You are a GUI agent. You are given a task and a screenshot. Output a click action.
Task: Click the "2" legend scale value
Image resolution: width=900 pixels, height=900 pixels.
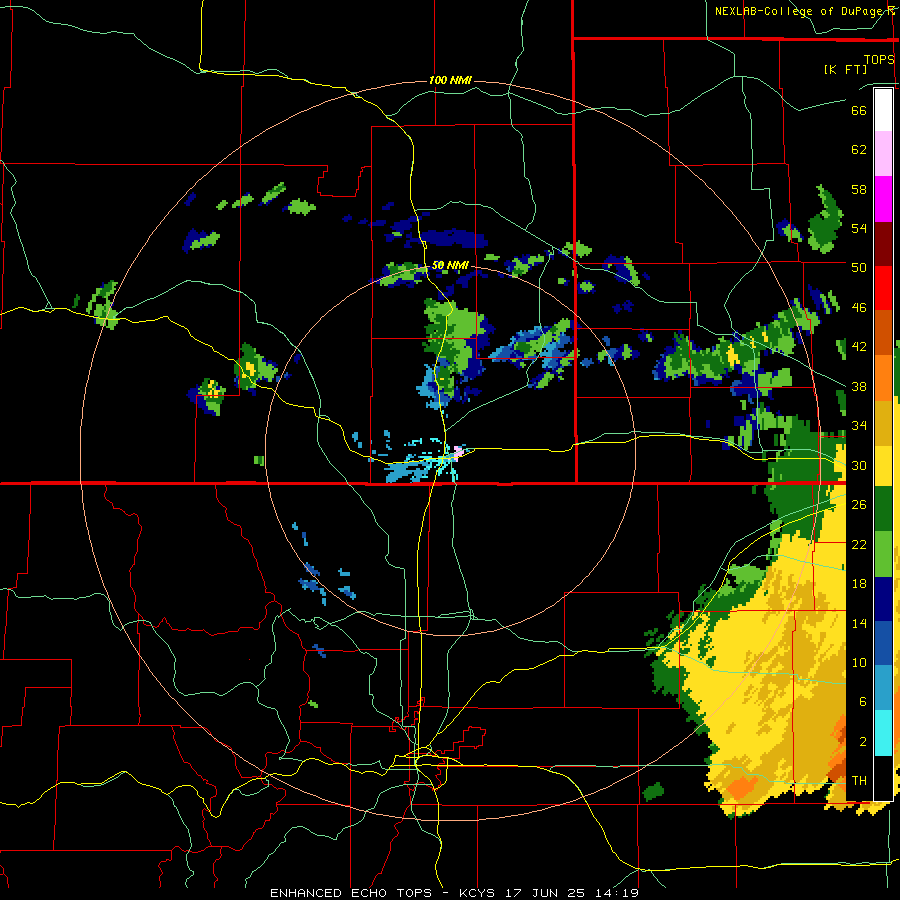click(x=863, y=741)
